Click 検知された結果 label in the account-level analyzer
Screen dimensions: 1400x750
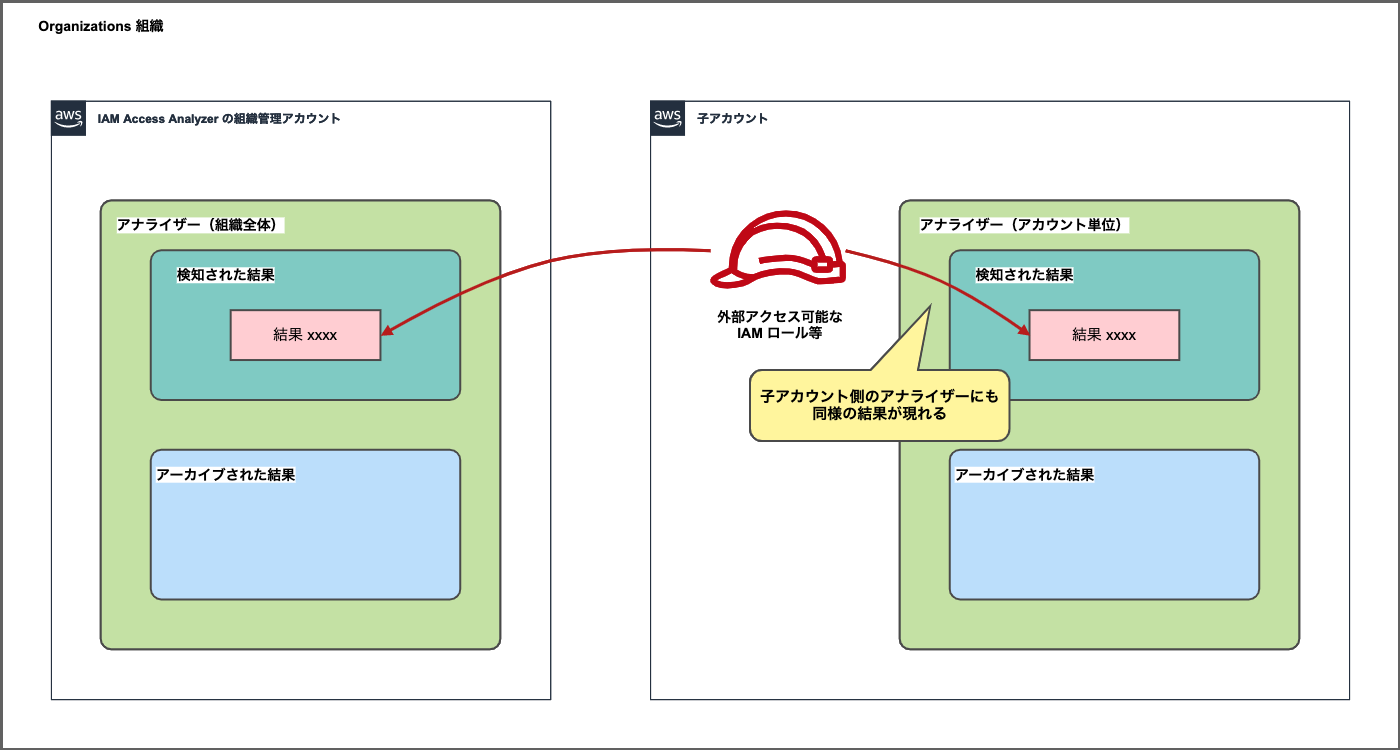tap(1025, 275)
